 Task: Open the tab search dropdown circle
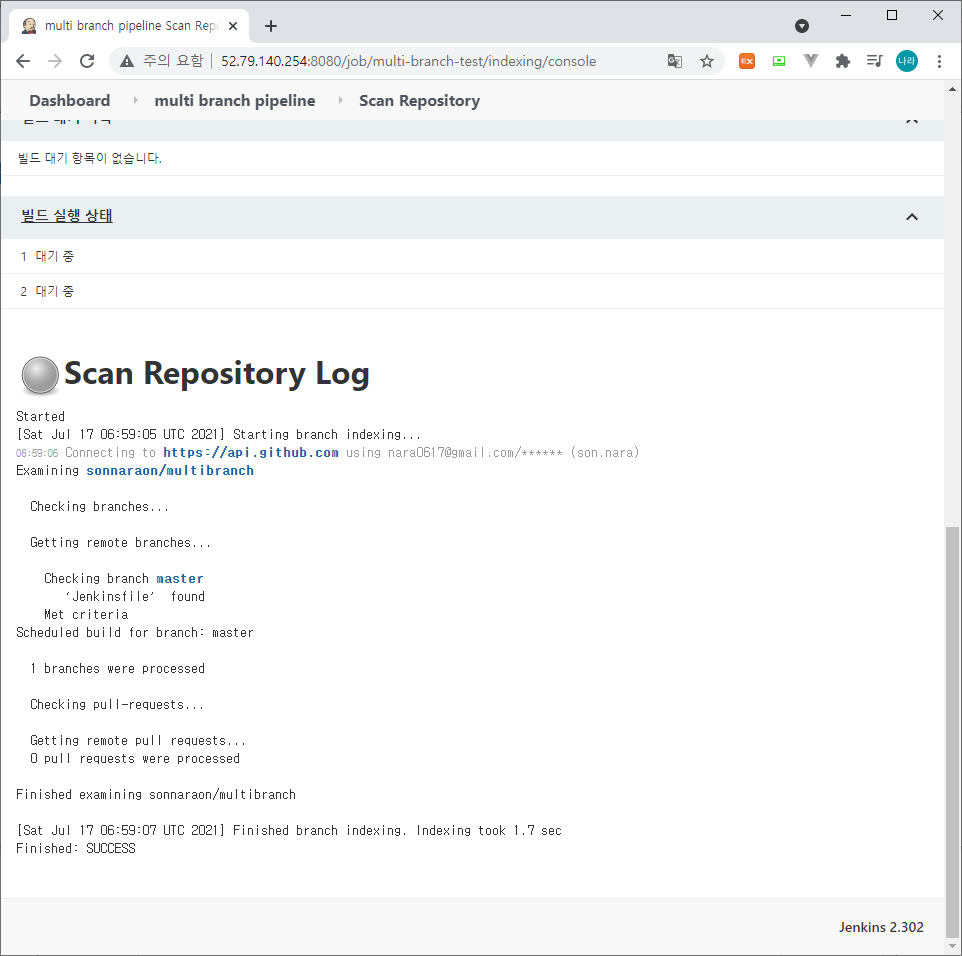tap(801, 26)
